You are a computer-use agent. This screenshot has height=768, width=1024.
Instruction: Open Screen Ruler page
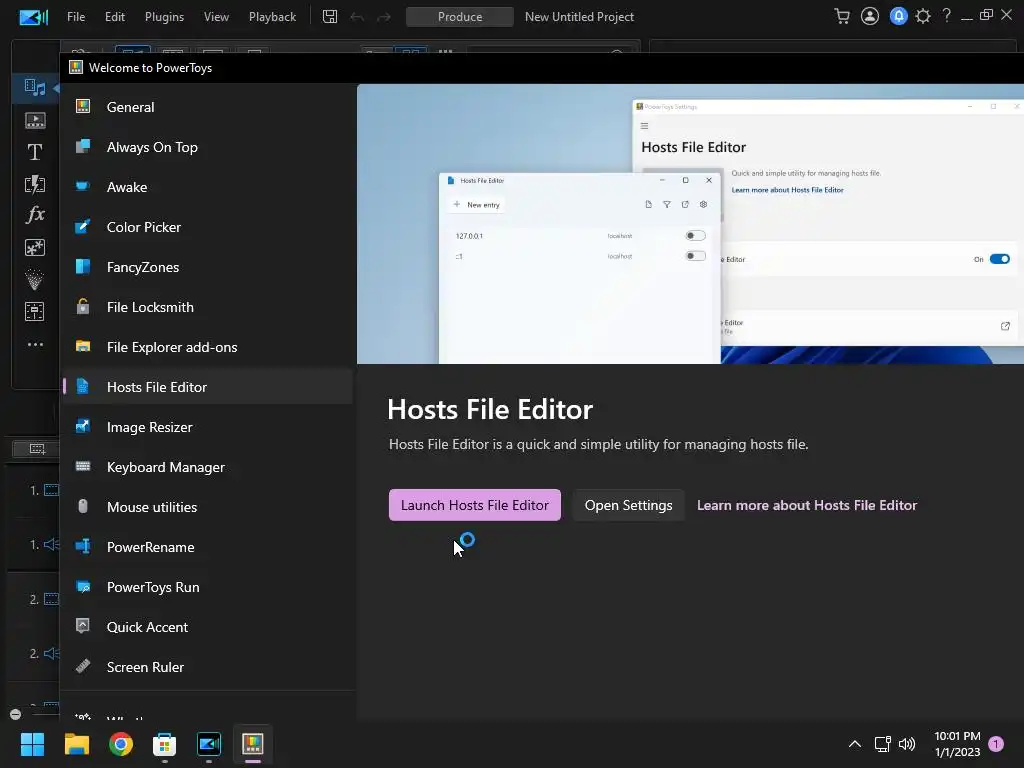click(208, 667)
